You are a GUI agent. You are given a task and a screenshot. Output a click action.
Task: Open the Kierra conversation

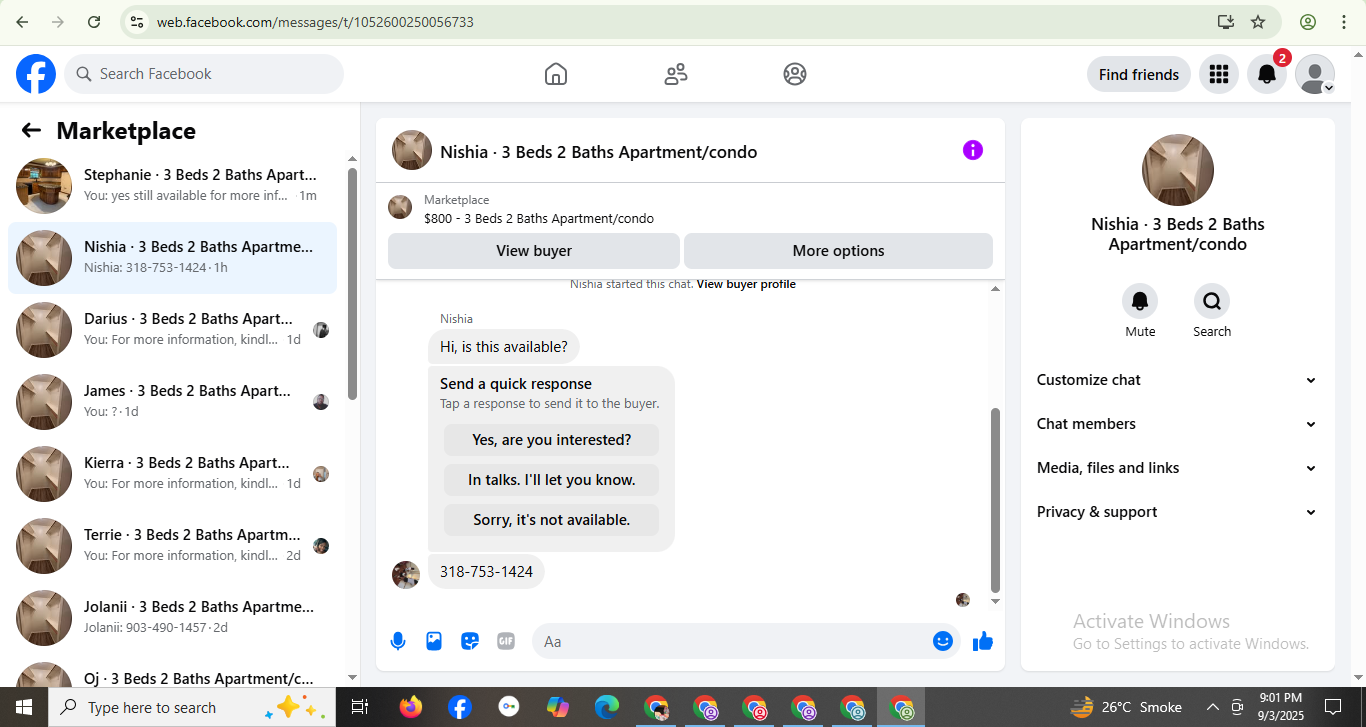tap(172, 474)
